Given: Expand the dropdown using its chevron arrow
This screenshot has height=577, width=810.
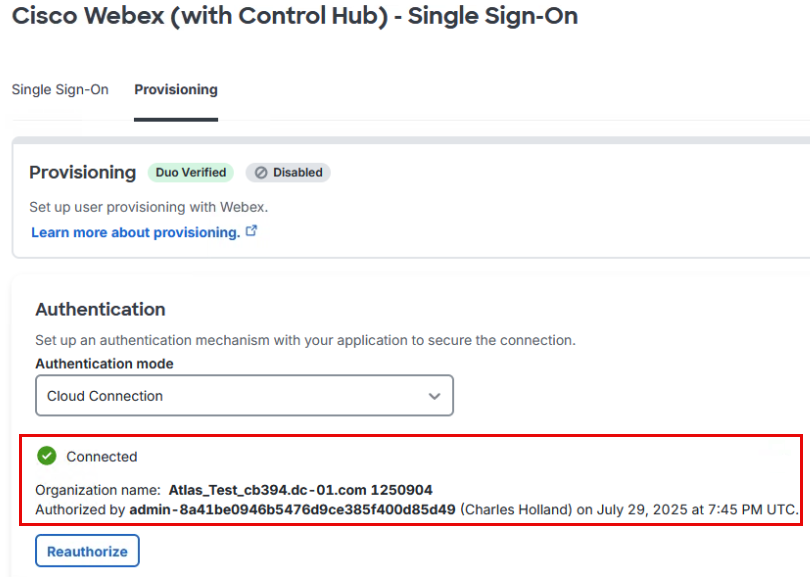Looking at the screenshot, I should click(x=434, y=396).
